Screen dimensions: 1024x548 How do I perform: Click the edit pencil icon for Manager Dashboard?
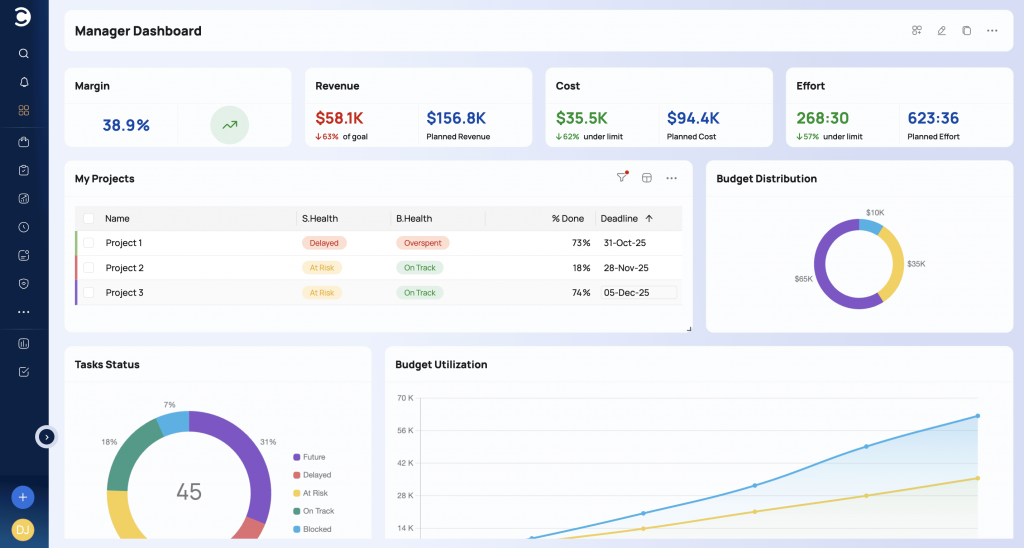tap(941, 31)
